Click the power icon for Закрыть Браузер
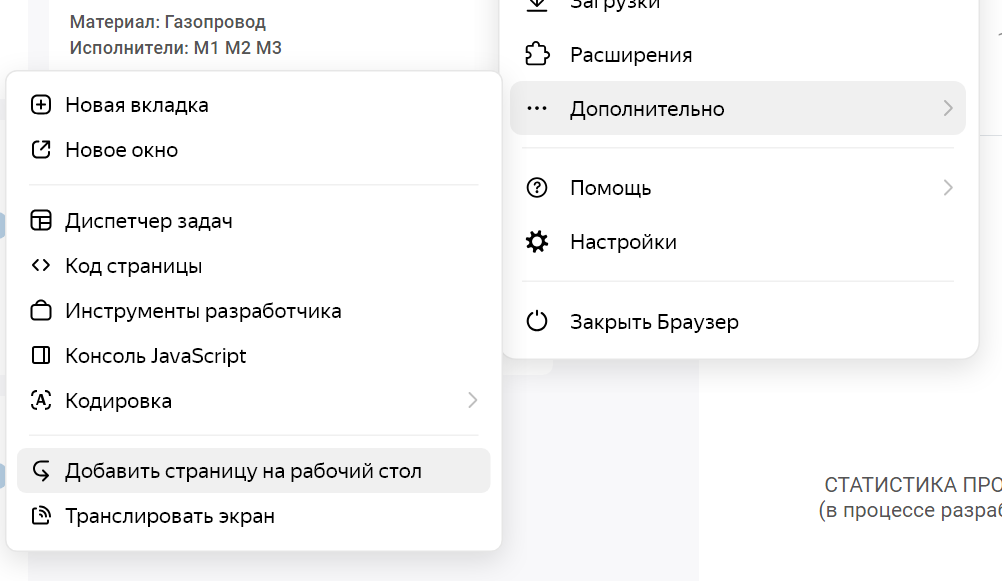The width and height of the screenshot is (1002, 581). coord(537,322)
